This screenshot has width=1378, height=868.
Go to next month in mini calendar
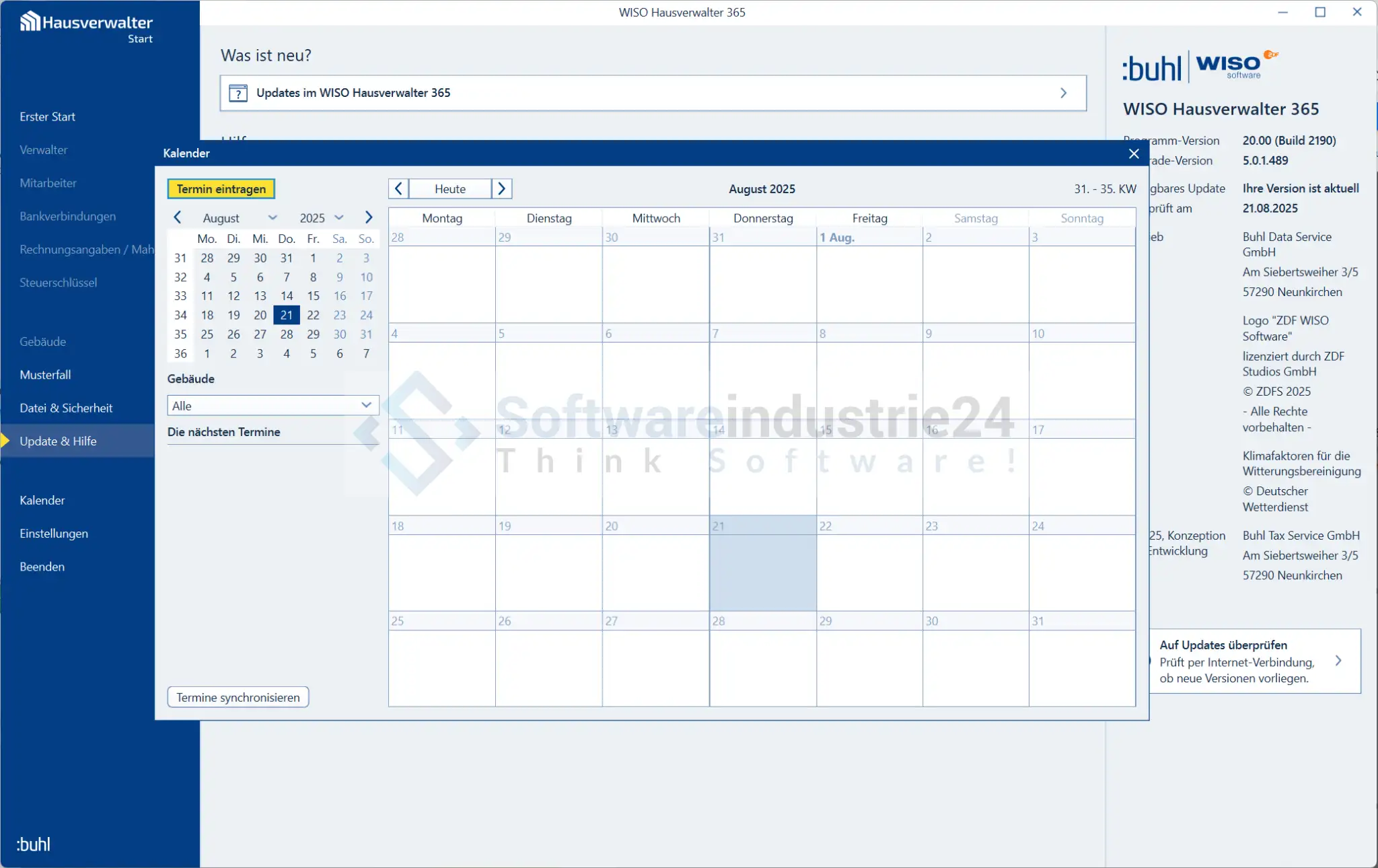pyautogui.click(x=368, y=217)
